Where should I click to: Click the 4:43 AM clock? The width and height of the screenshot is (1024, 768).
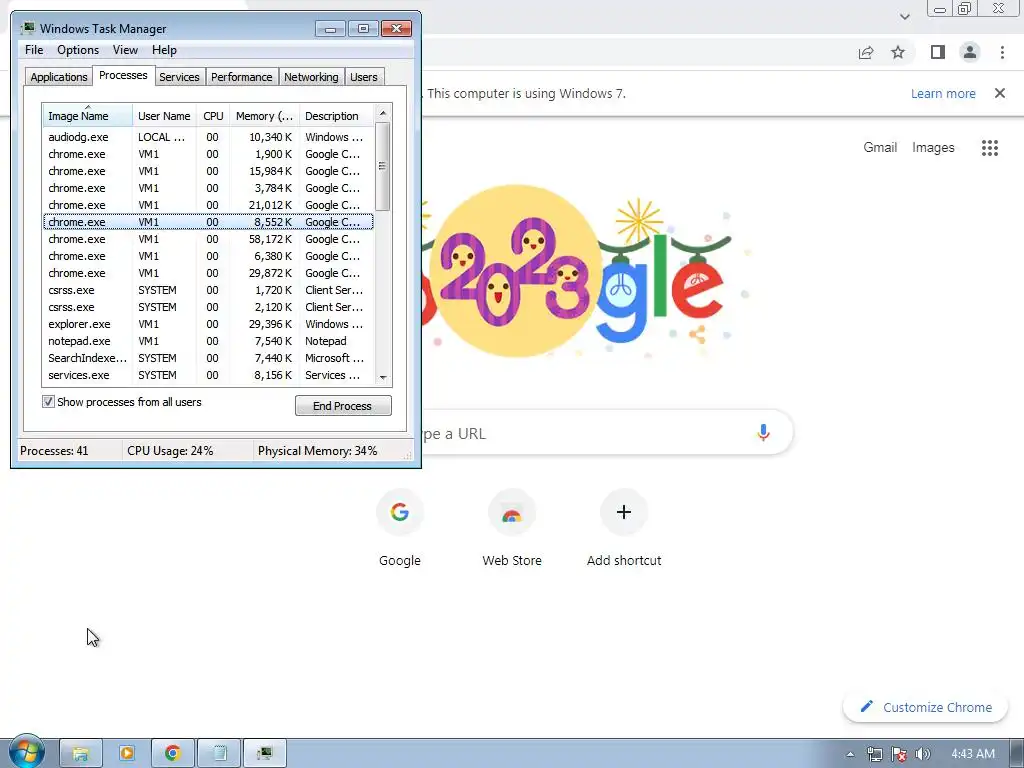972,754
